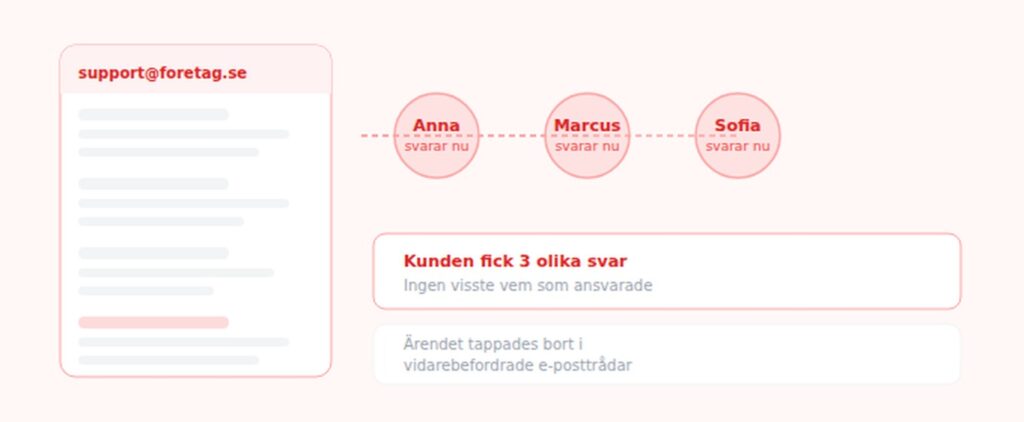Open the second placeholder email in inbox
The width and height of the screenshot is (1024, 422).
tap(183, 203)
